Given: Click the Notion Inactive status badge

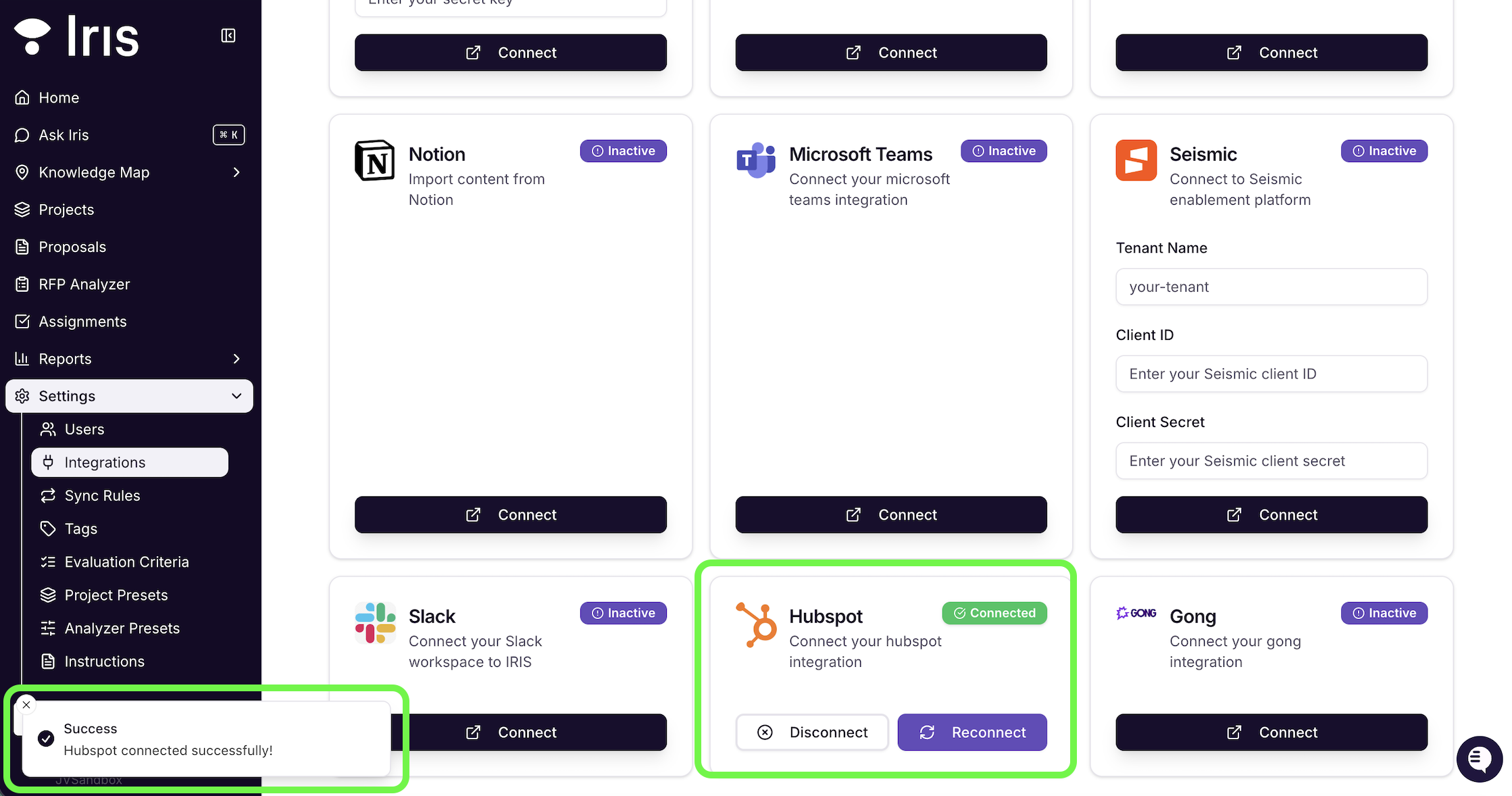Looking at the screenshot, I should coord(624,151).
